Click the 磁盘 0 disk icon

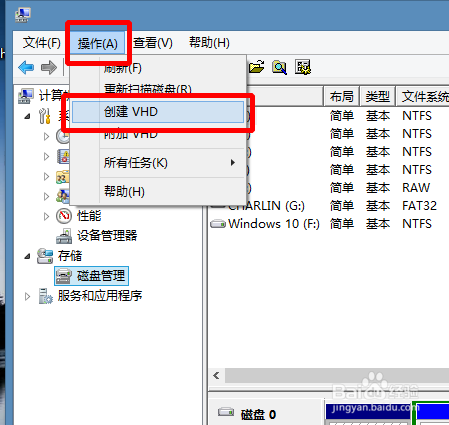[226, 412]
